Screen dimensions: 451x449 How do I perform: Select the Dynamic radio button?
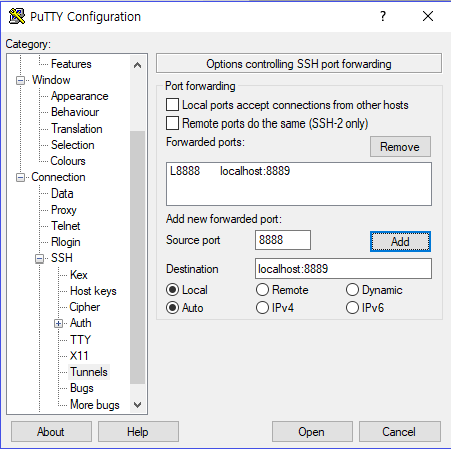352,290
